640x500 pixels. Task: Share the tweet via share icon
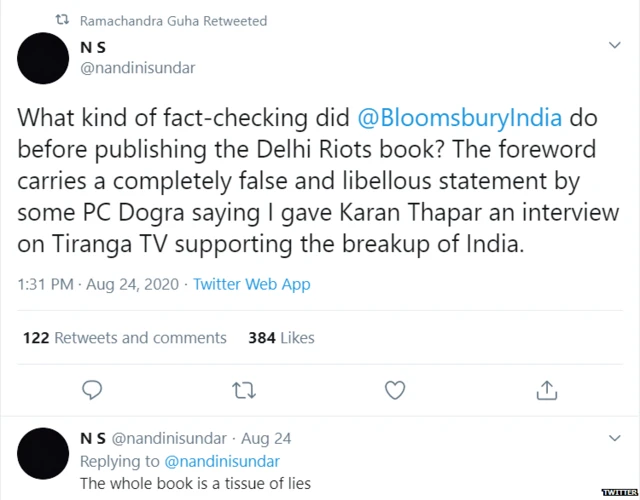point(547,388)
